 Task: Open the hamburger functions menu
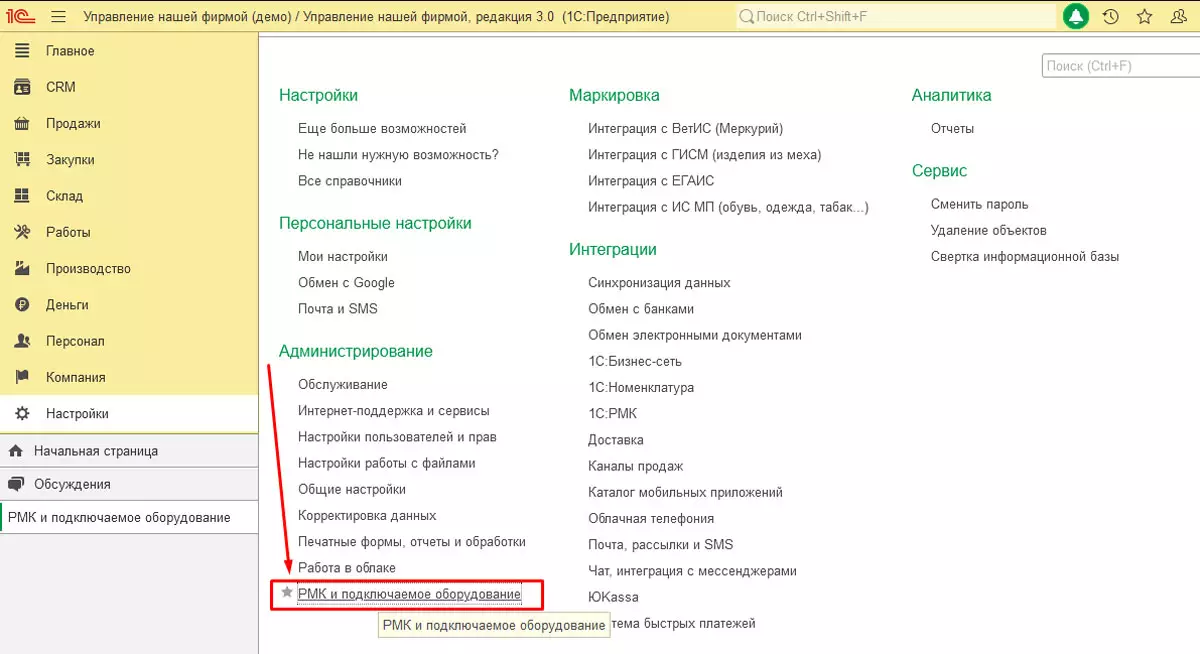pyautogui.click(x=58, y=17)
